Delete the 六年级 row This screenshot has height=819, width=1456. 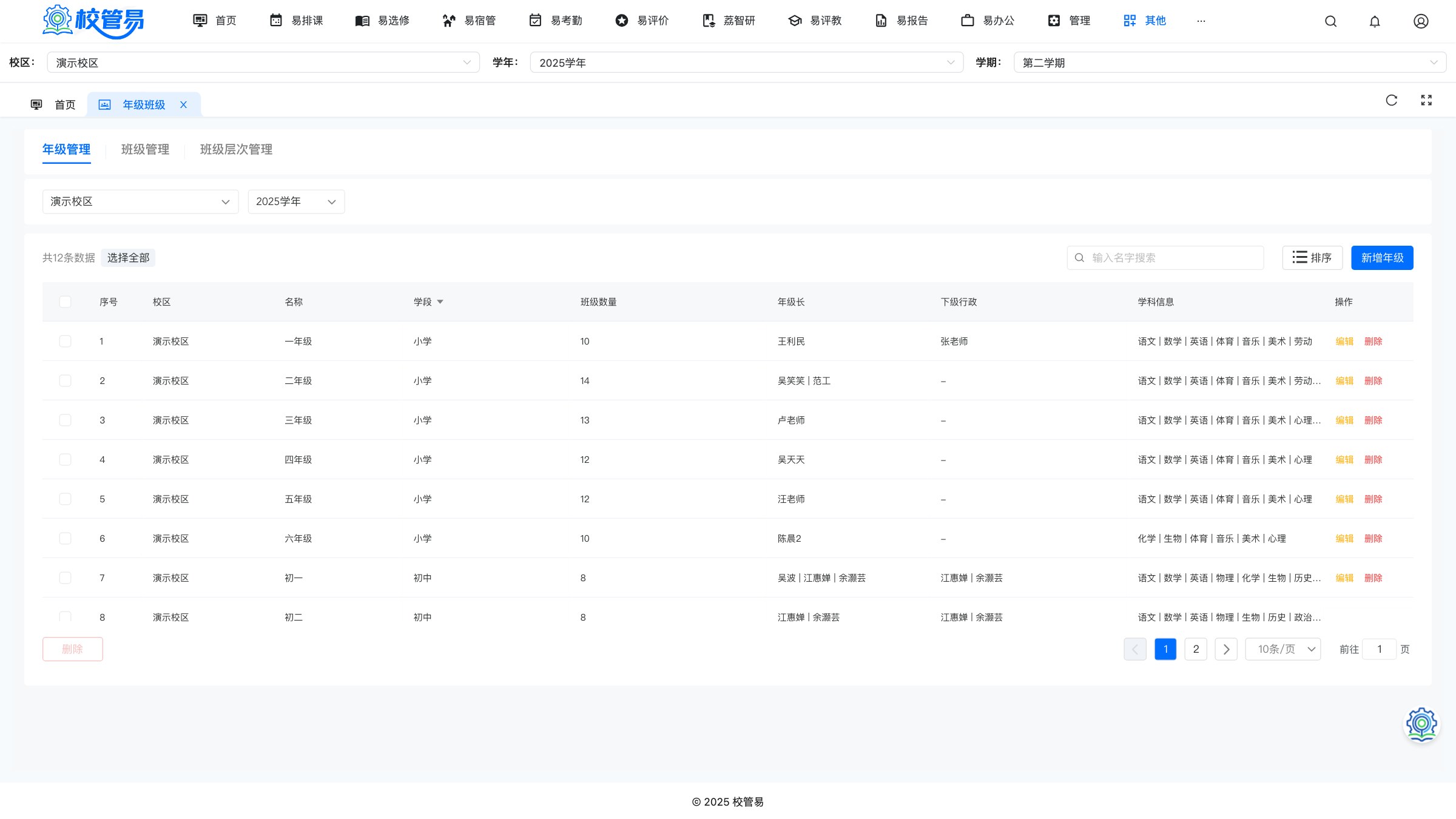point(1373,539)
